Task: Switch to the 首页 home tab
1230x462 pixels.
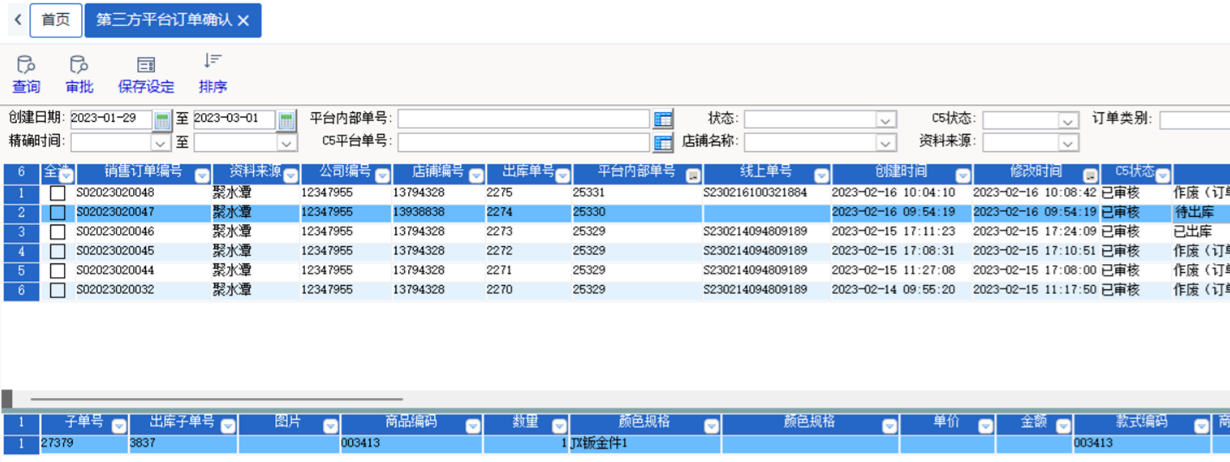Action: (x=55, y=20)
